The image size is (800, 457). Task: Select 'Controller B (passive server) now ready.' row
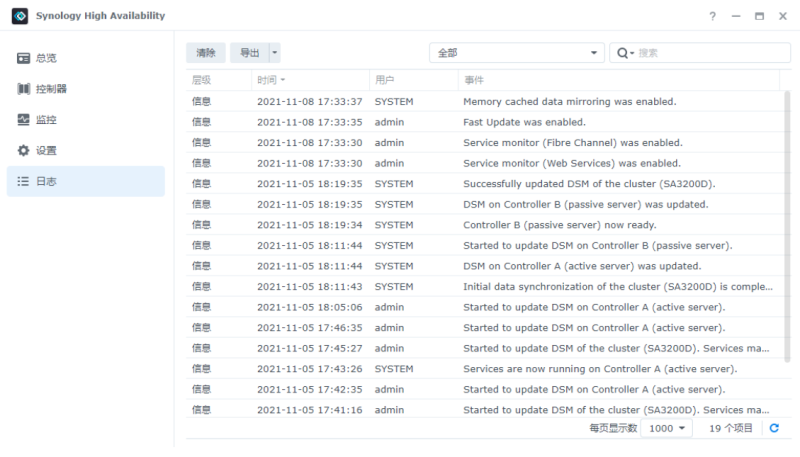coord(485,225)
